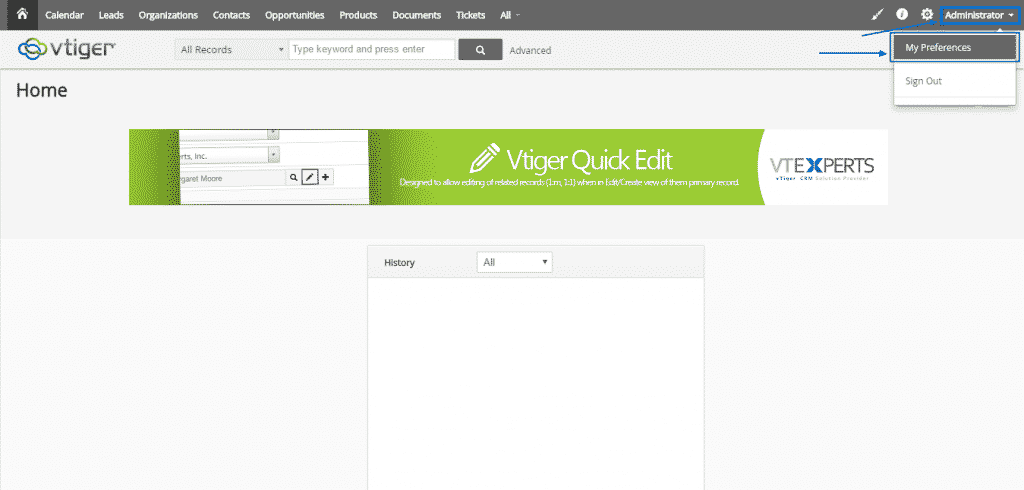Viewport: 1024px width, 490px height.
Task: Click the vtiger logo
Action: [67, 48]
